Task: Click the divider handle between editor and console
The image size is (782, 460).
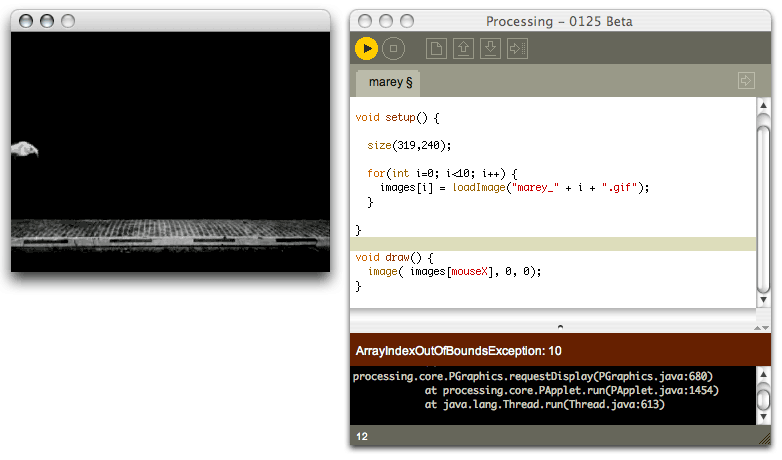Action: click(x=560, y=326)
